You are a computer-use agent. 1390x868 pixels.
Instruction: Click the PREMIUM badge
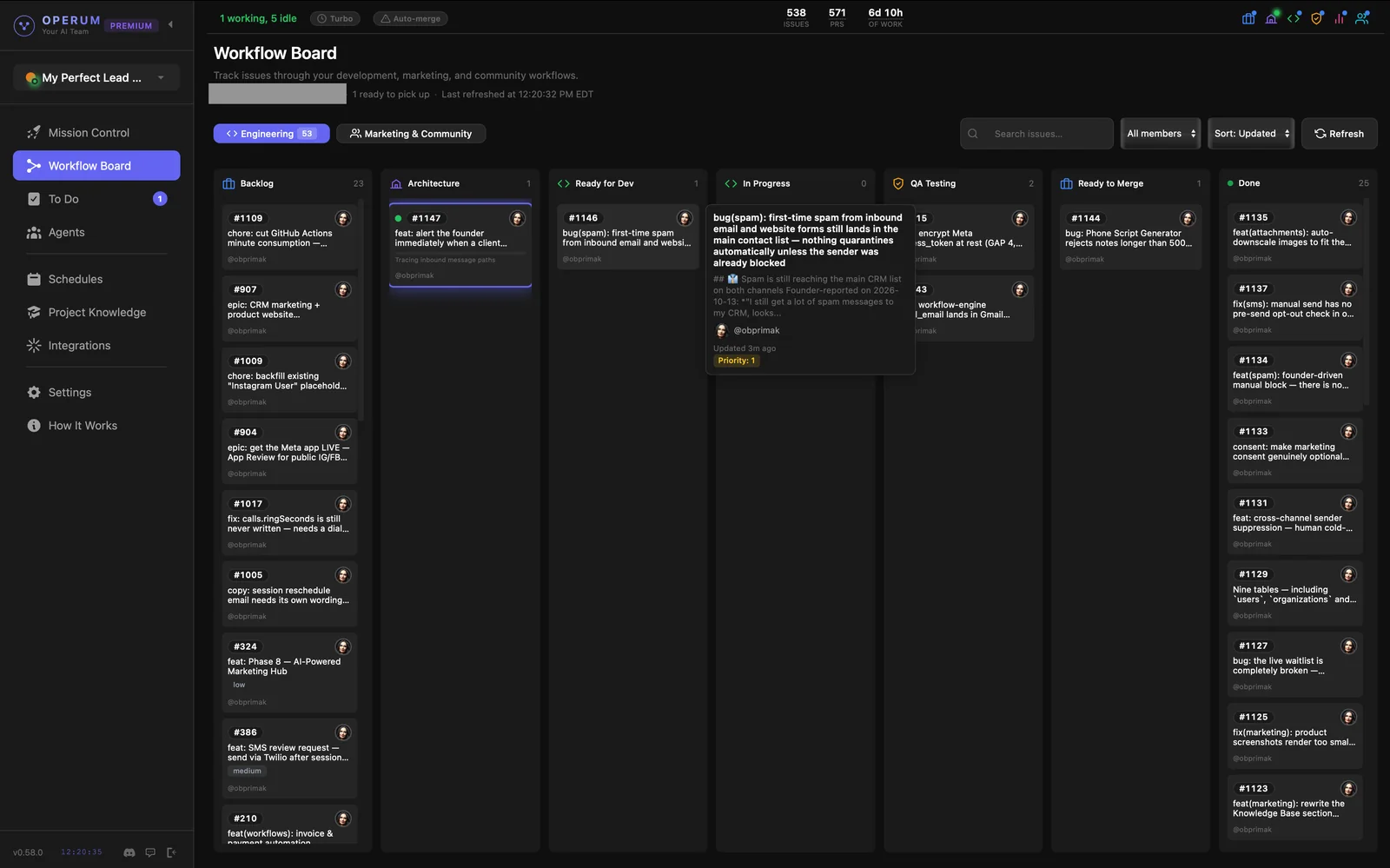pos(130,26)
